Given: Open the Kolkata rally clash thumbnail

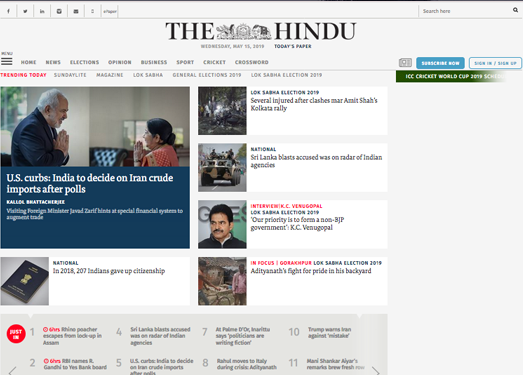Looking at the screenshot, I should (222, 111).
